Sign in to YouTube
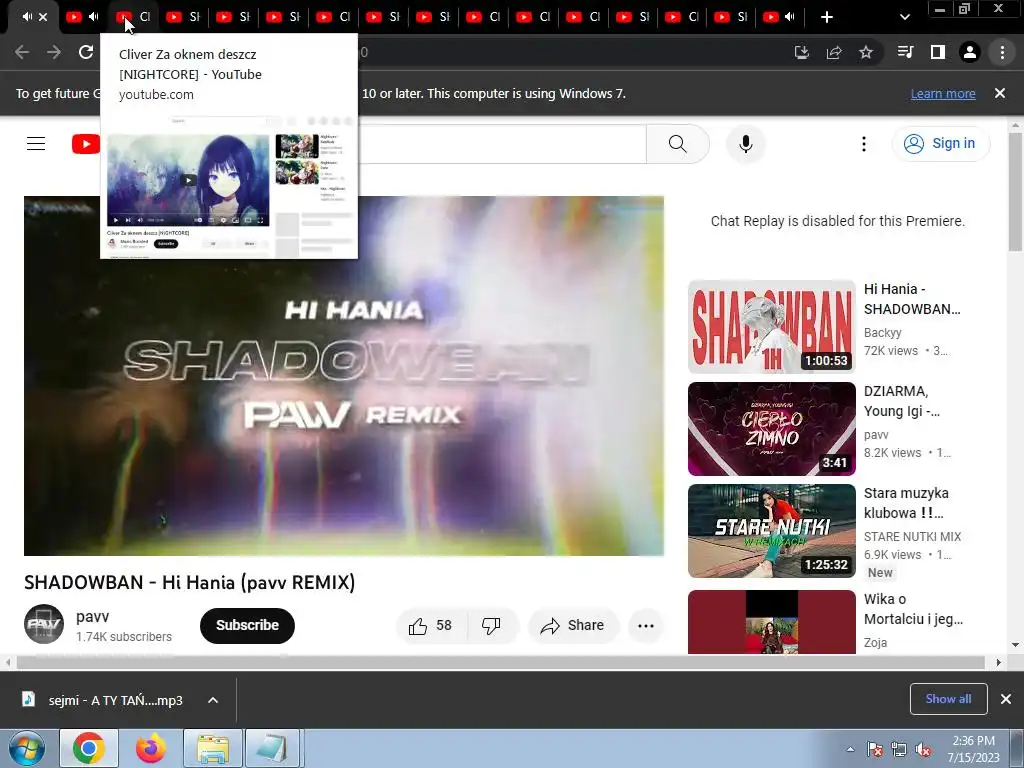The width and height of the screenshot is (1024, 768). click(x=940, y=144)
